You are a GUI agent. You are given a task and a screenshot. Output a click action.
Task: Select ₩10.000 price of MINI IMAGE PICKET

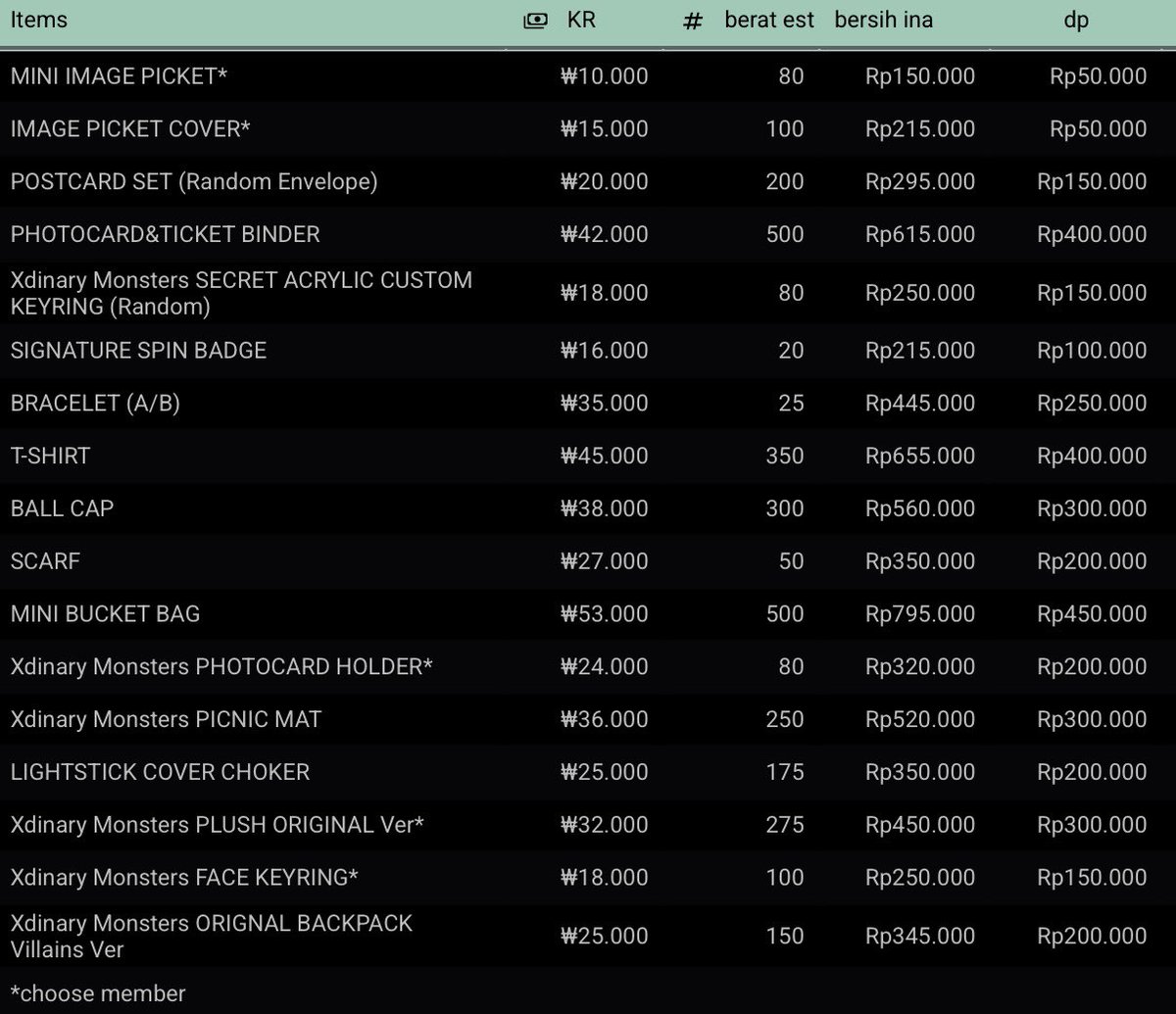point(604,76)
